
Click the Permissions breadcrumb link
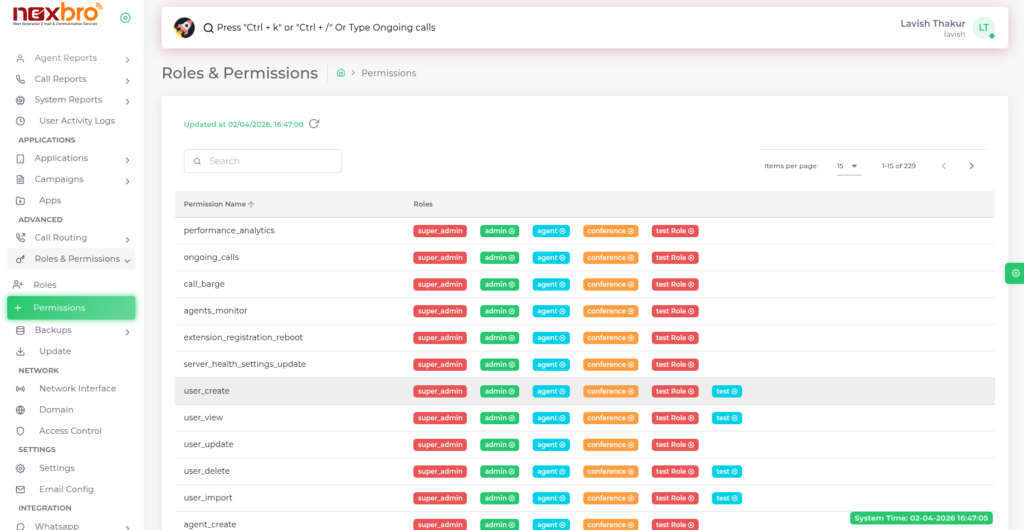(x=389, y=73)
